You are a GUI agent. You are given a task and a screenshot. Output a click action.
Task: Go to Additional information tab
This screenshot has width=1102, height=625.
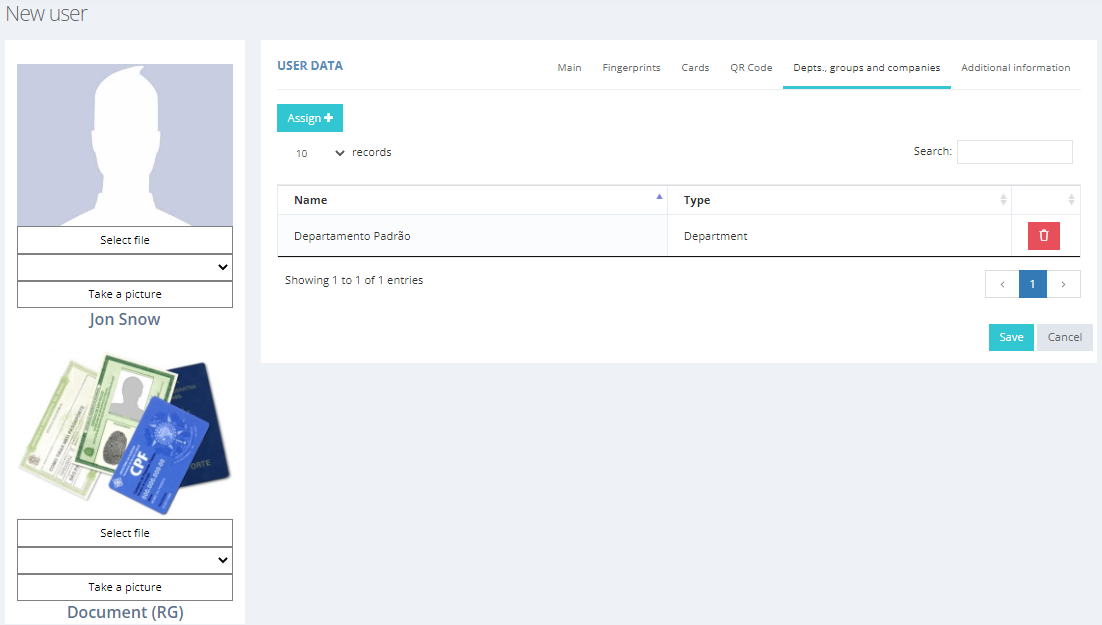click(1015, 68)
